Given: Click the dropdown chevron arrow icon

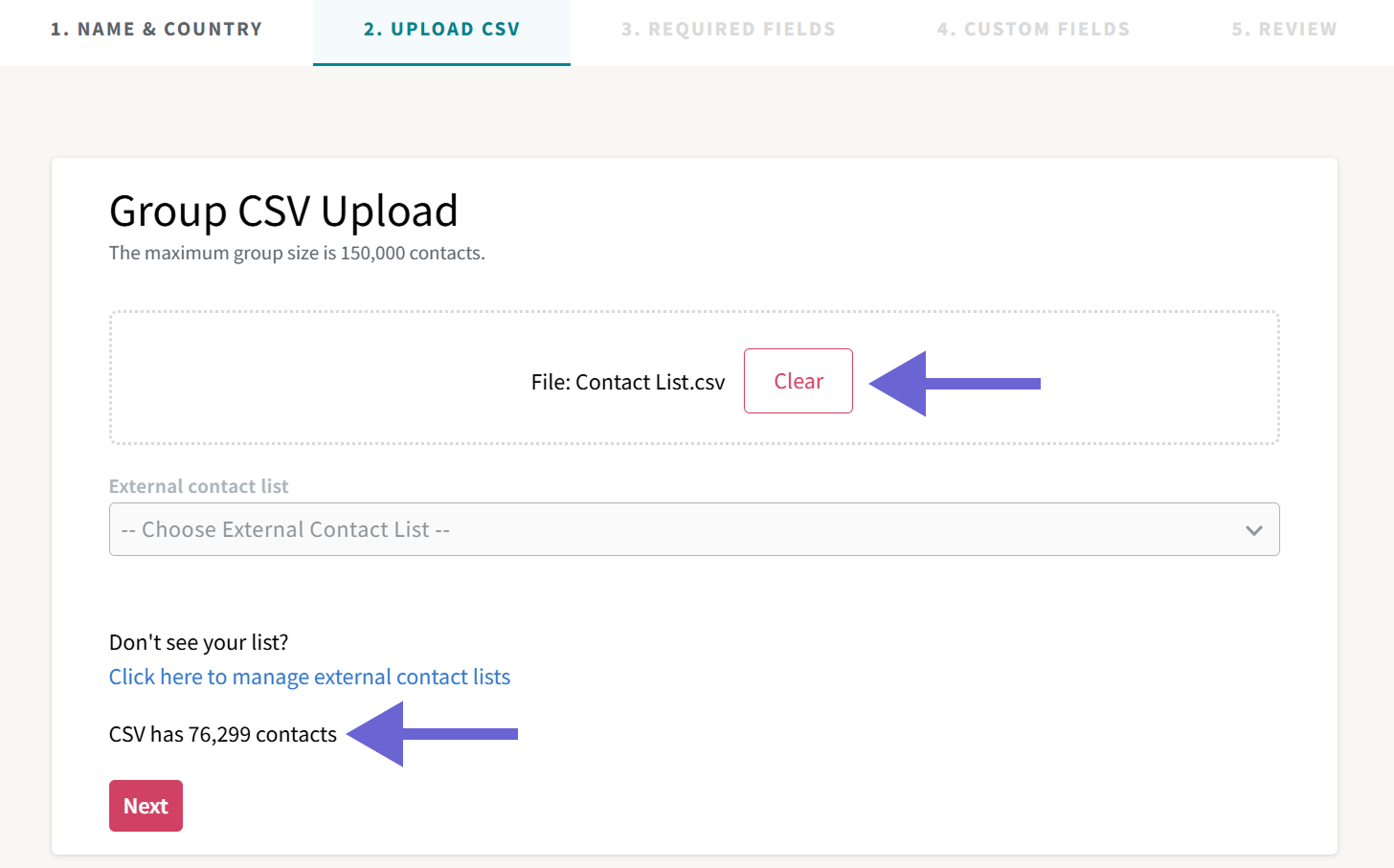Looking at the screenshot, I should tap(1254, 529).
